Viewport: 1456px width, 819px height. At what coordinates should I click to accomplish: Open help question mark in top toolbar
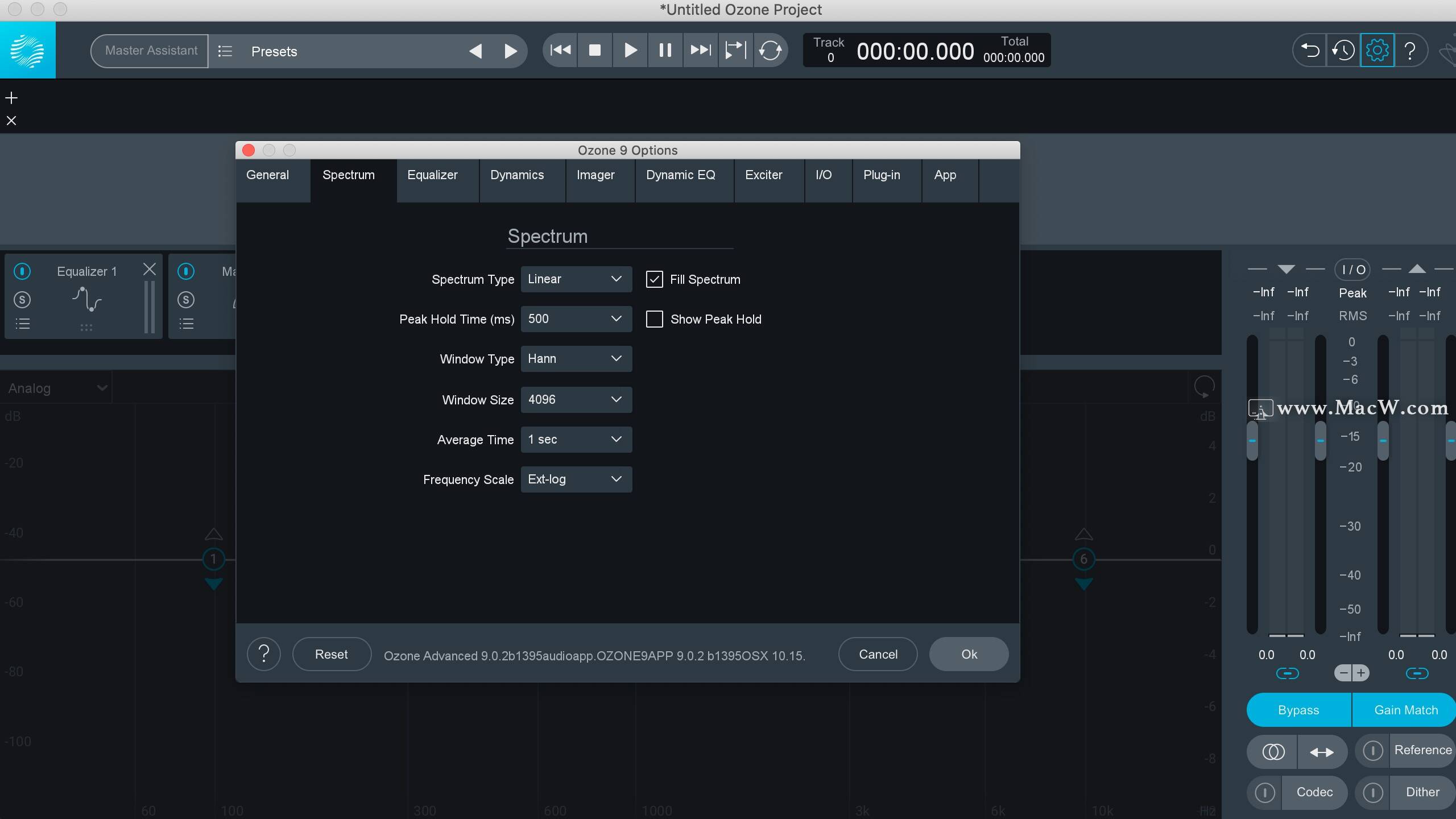[x=1410, y=51]
